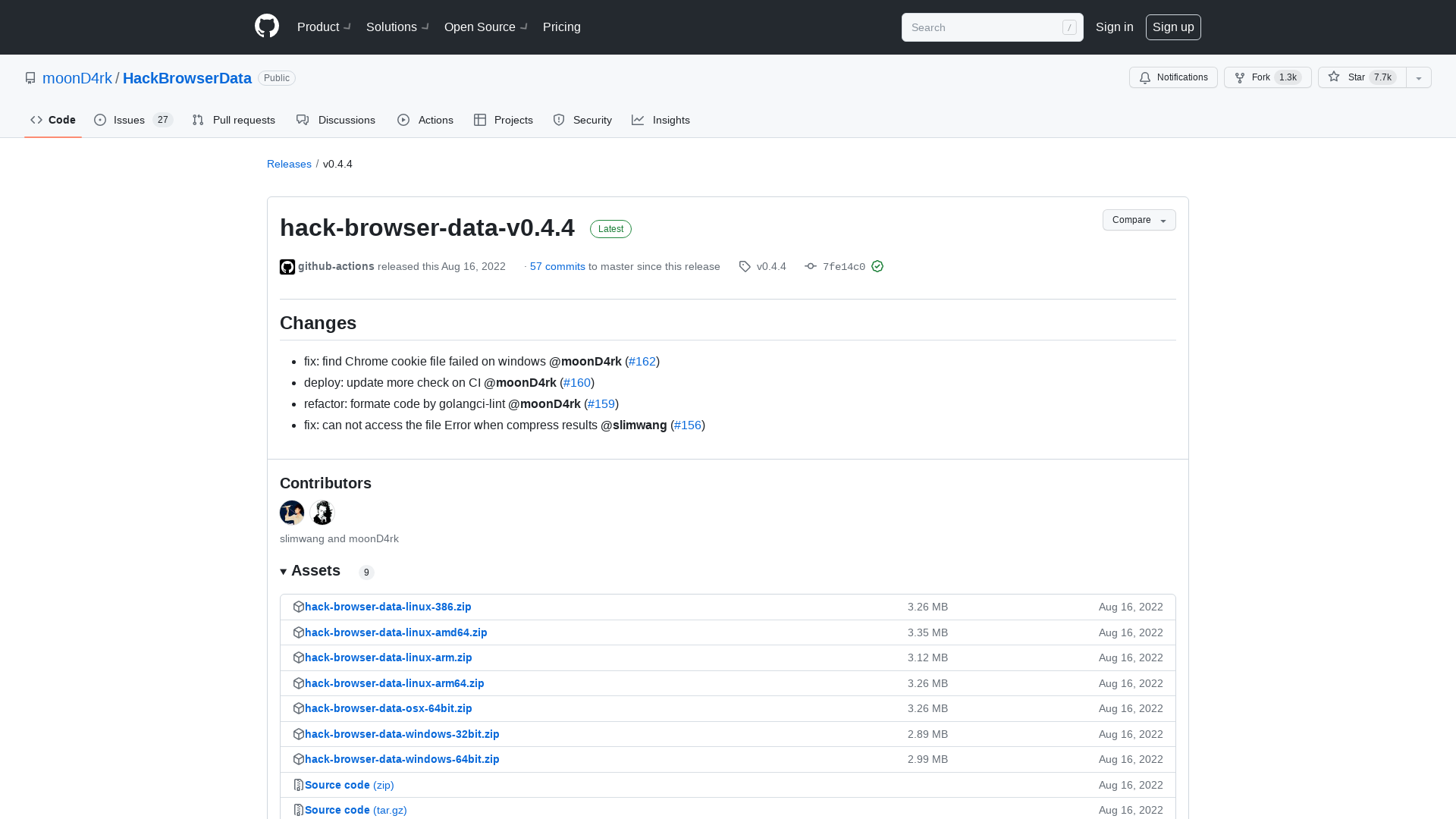This screenshot has width=1456, height=819.
Task: Switch to the Projects tab
Action: click(x=504, y=120)
